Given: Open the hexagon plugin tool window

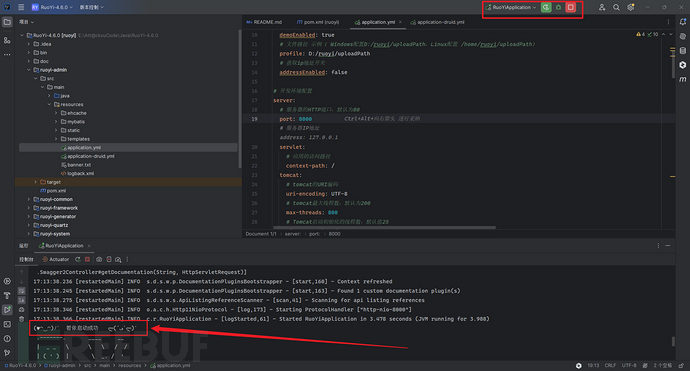Looking at the screenshot, I should pos(683,65).
